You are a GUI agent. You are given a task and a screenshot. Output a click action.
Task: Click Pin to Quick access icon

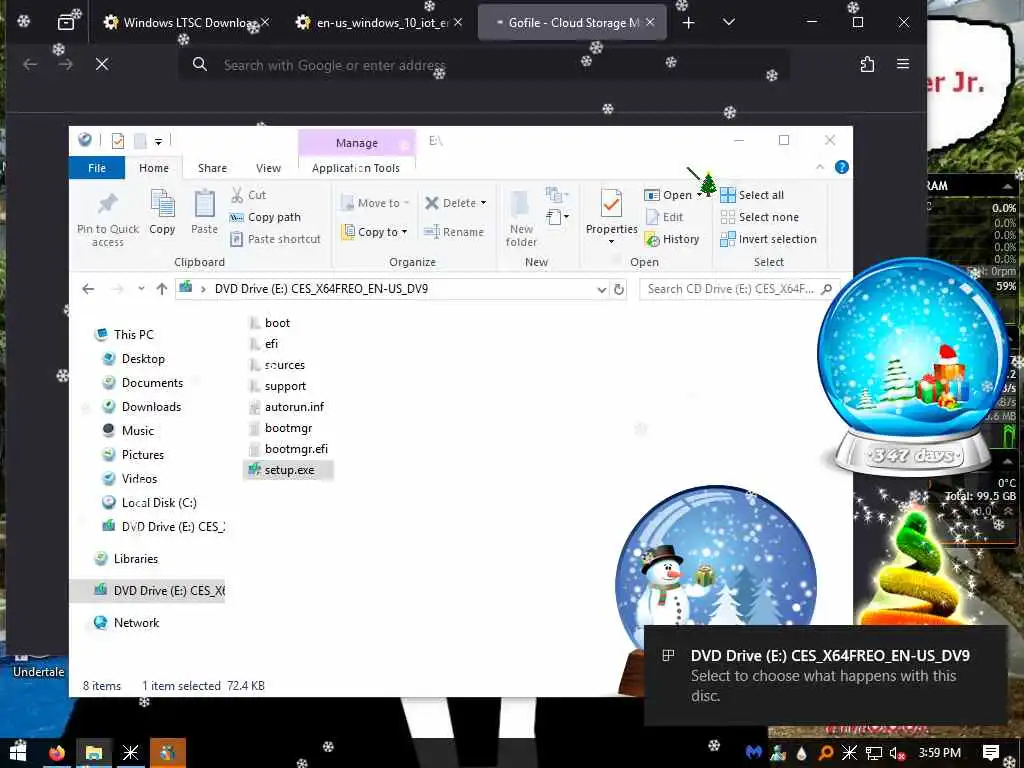[108, 204]
